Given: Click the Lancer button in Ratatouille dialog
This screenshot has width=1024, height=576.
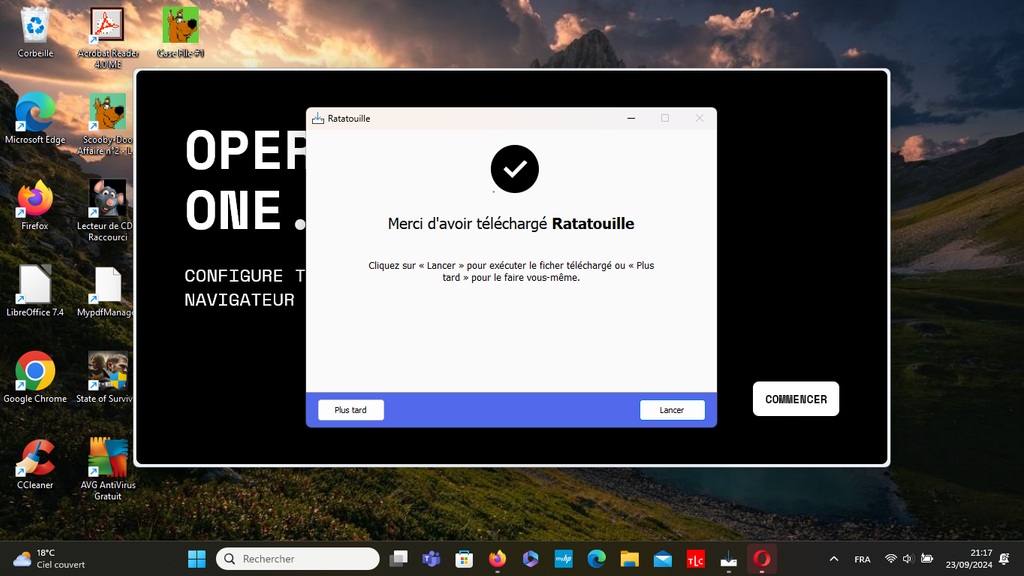Looking at the screenshot, I should [672, 410].
